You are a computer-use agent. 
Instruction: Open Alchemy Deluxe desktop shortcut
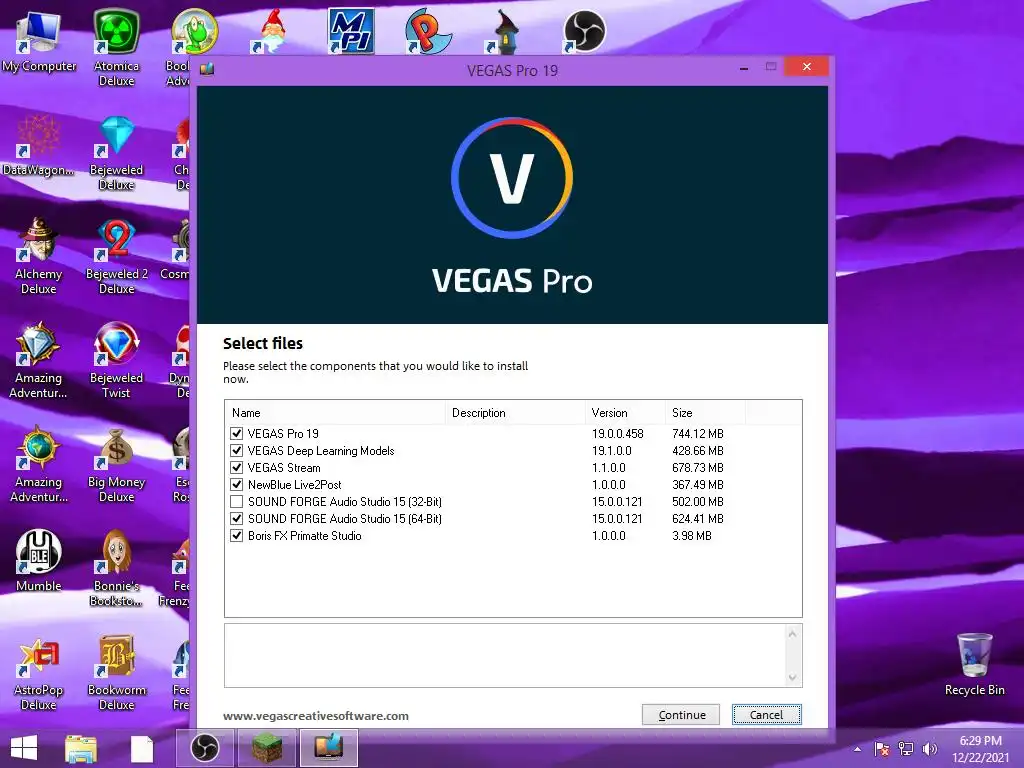click(39, 256)
